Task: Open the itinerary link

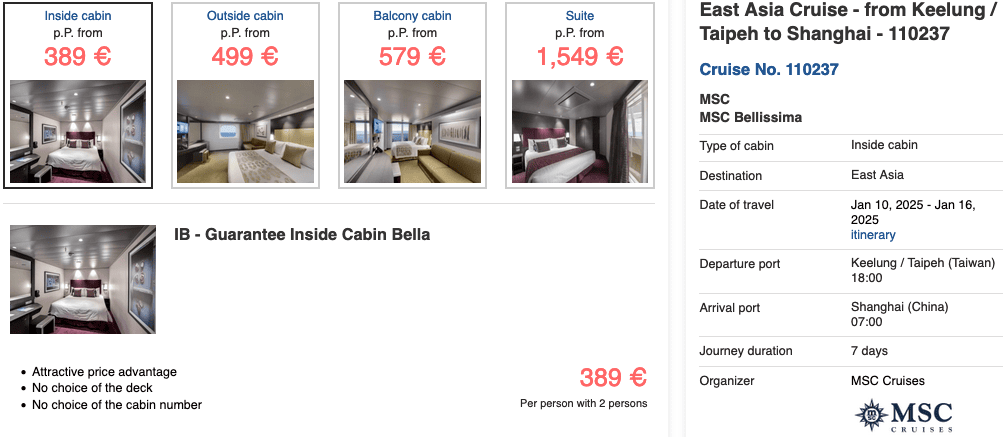Action: coord(873,235)
